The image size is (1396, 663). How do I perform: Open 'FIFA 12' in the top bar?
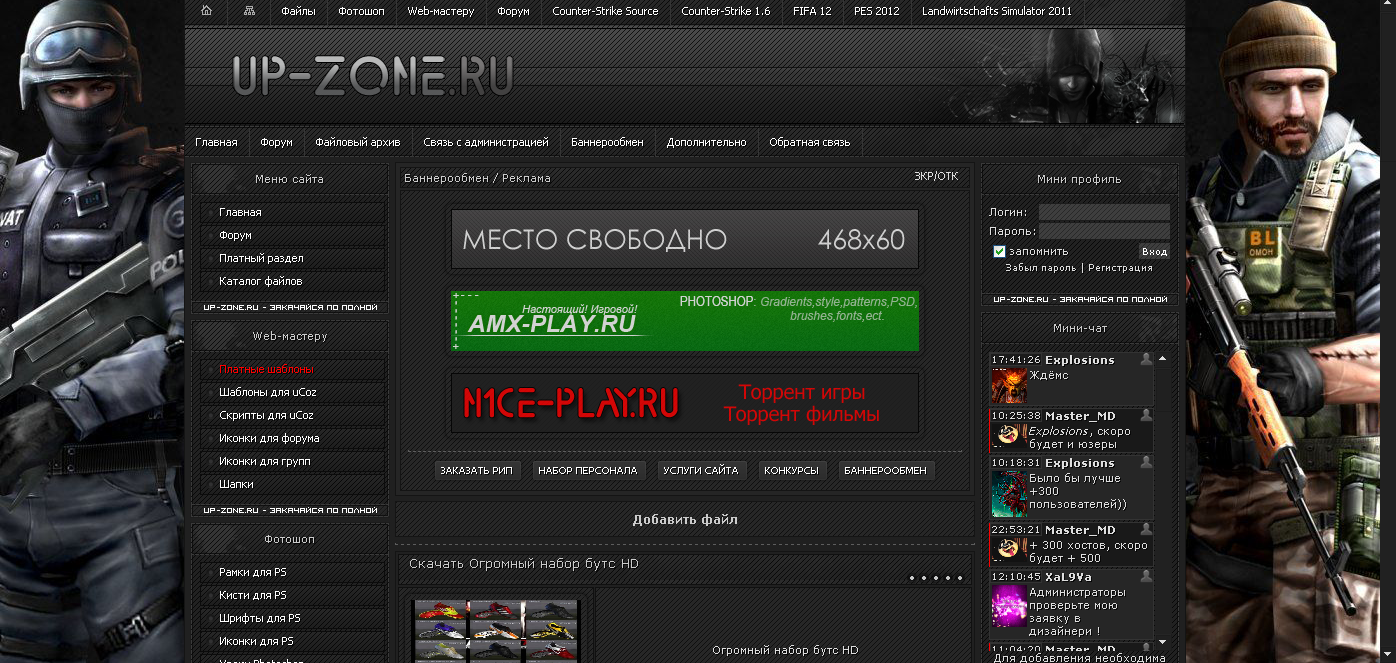[x=812, y=11]
